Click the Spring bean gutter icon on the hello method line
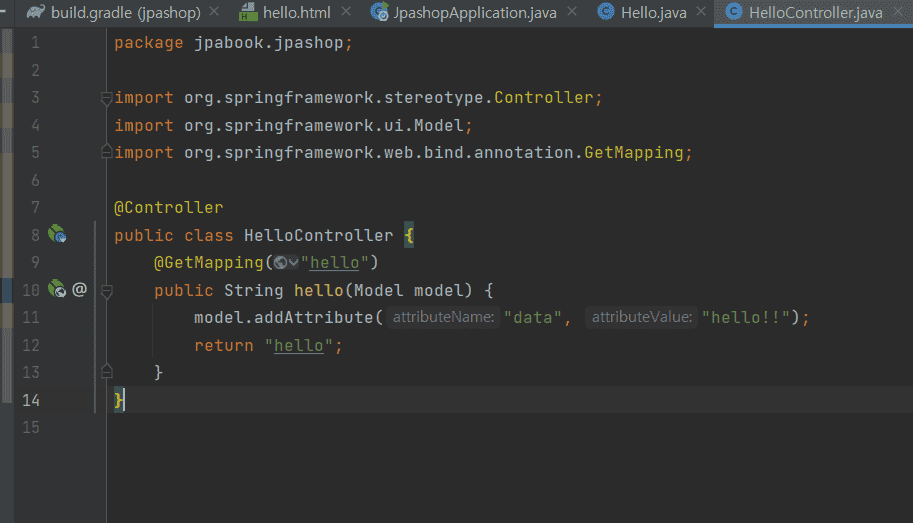The height and width of the screenshot is (523, 913). click(57, 290)
